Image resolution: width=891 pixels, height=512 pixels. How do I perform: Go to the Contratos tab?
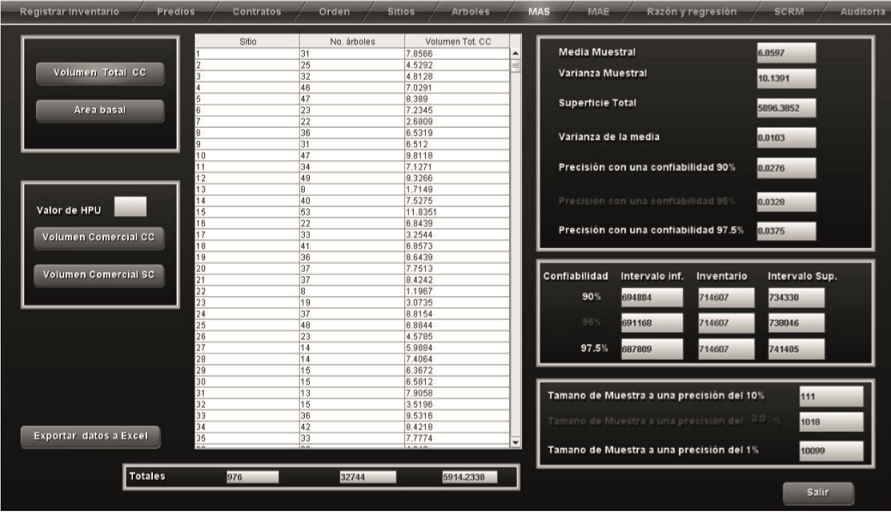click(257, 12)
